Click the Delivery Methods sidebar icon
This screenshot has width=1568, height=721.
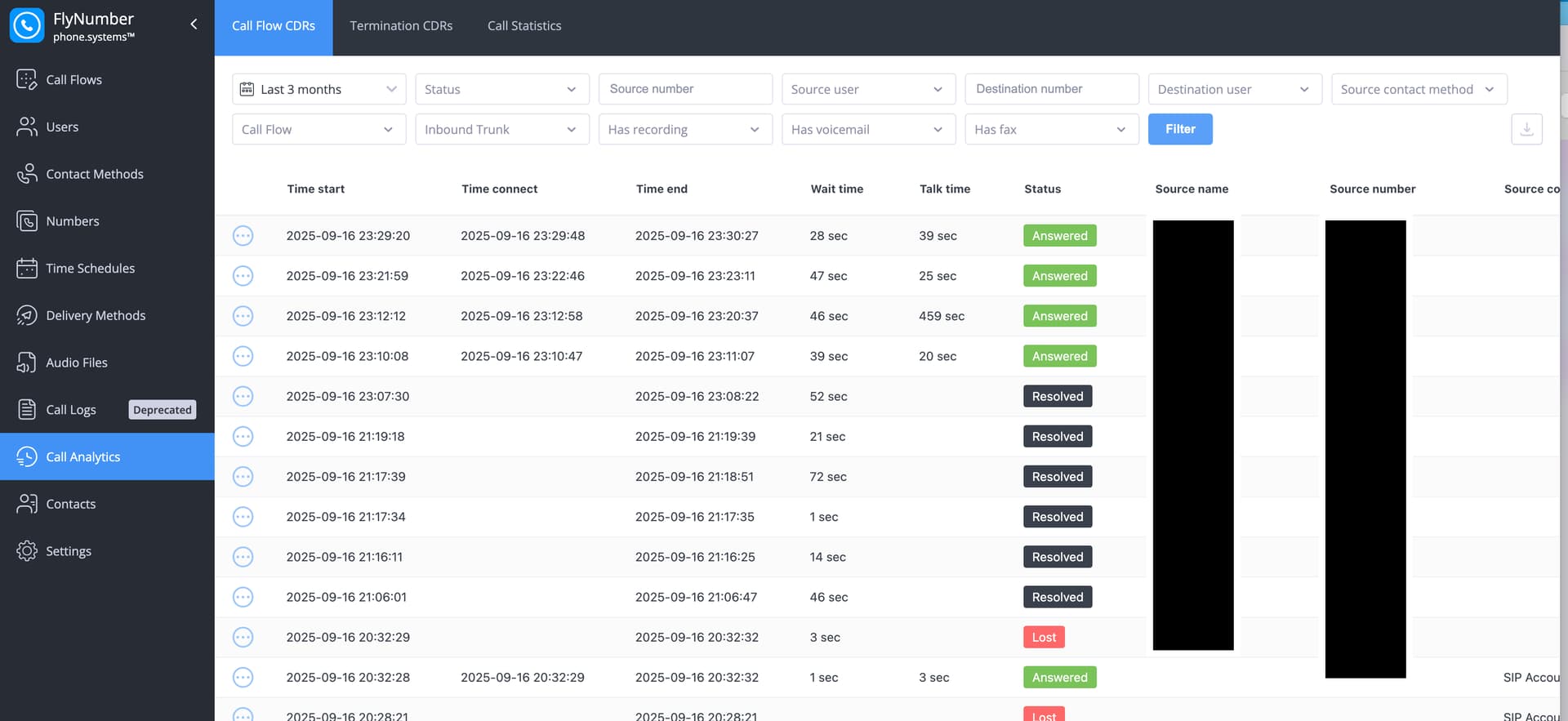(27, 315)
